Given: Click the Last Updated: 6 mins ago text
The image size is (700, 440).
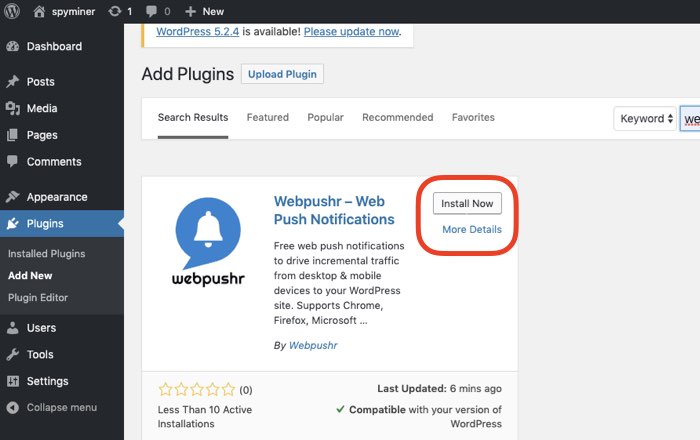Looking at the screenshot, I should click(x=439, y=389).
